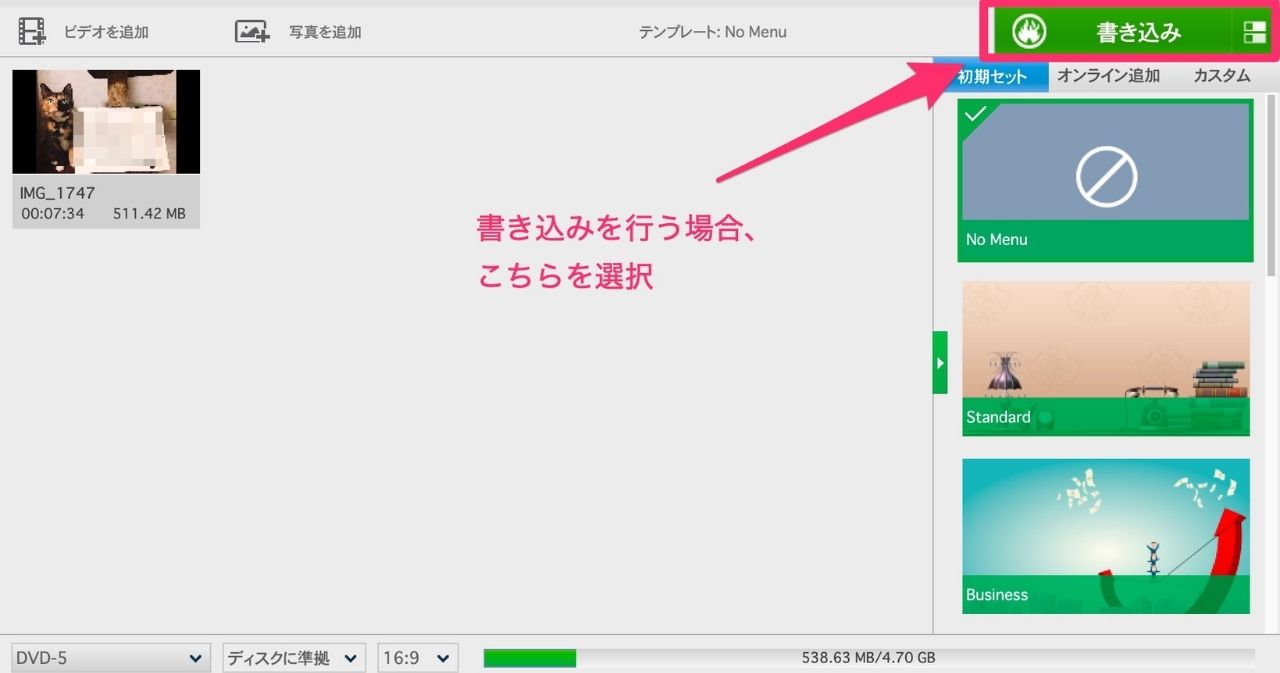
Task: Open the ディスクに準拠 quality dropdown
Action: point(294,657)
